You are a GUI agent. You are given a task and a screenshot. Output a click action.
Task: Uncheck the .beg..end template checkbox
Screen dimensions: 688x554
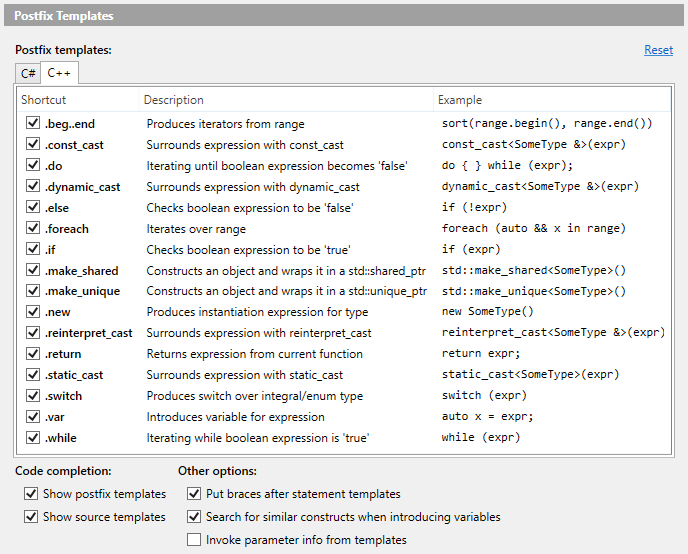coord(33,123)
